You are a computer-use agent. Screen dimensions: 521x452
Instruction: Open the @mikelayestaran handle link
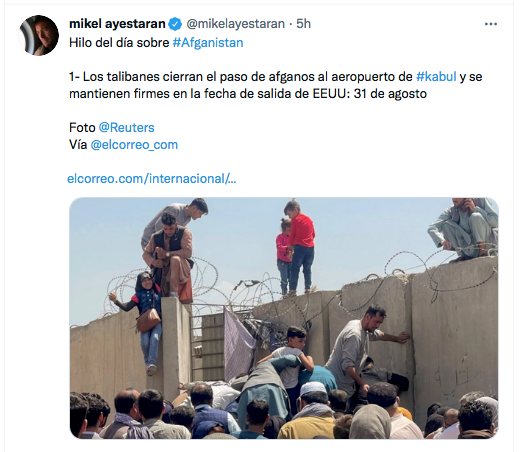(x=235, y=24)
